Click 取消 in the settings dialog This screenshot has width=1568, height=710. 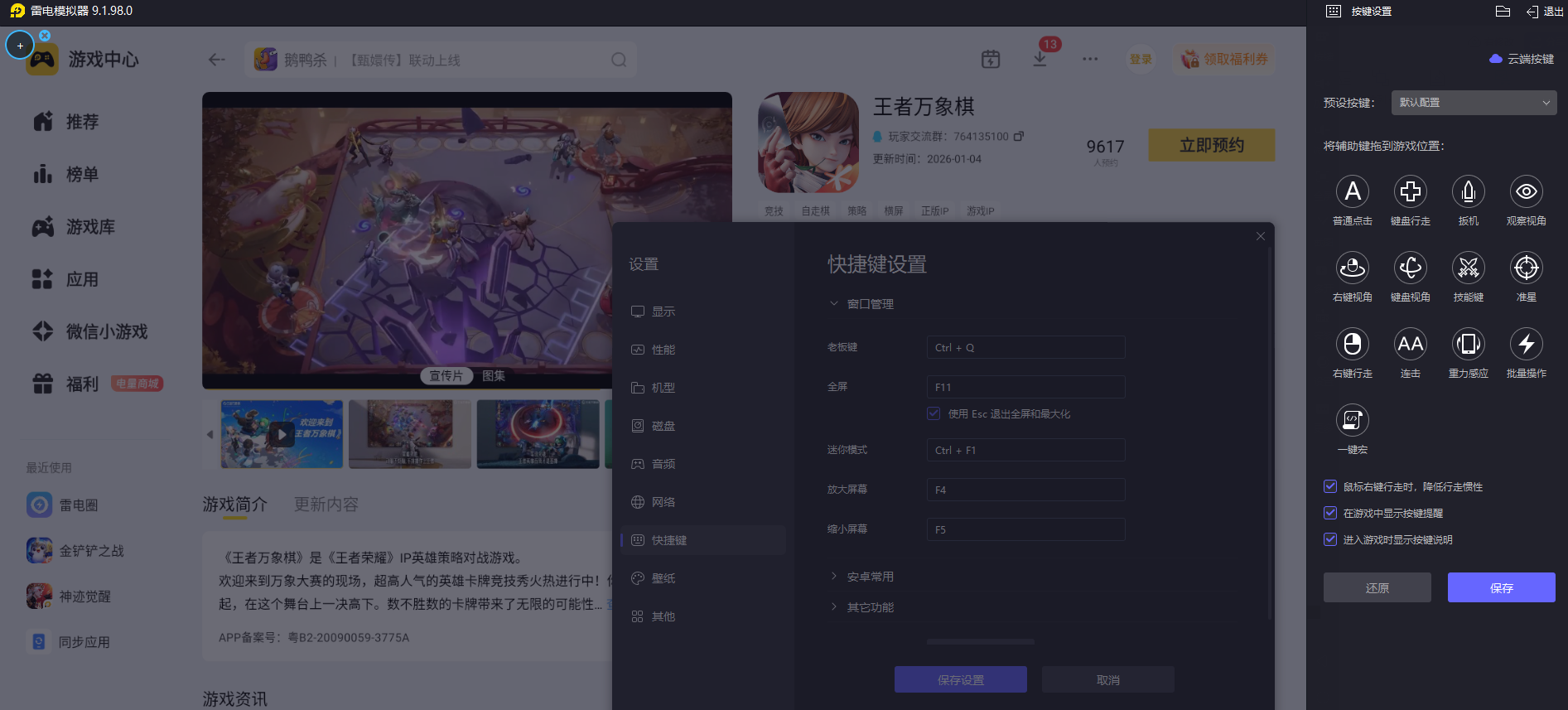click(1108, 679)
